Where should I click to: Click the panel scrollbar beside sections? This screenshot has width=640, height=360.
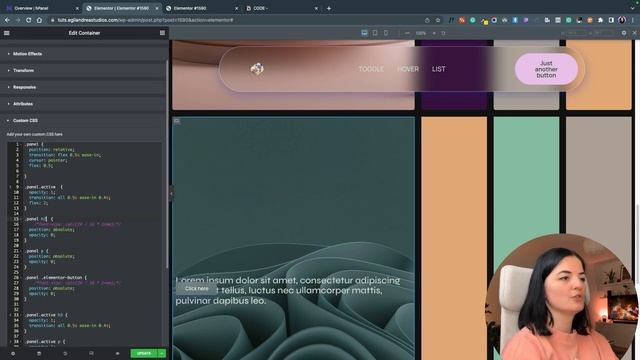pyautogui.click(x=167, y=163)
